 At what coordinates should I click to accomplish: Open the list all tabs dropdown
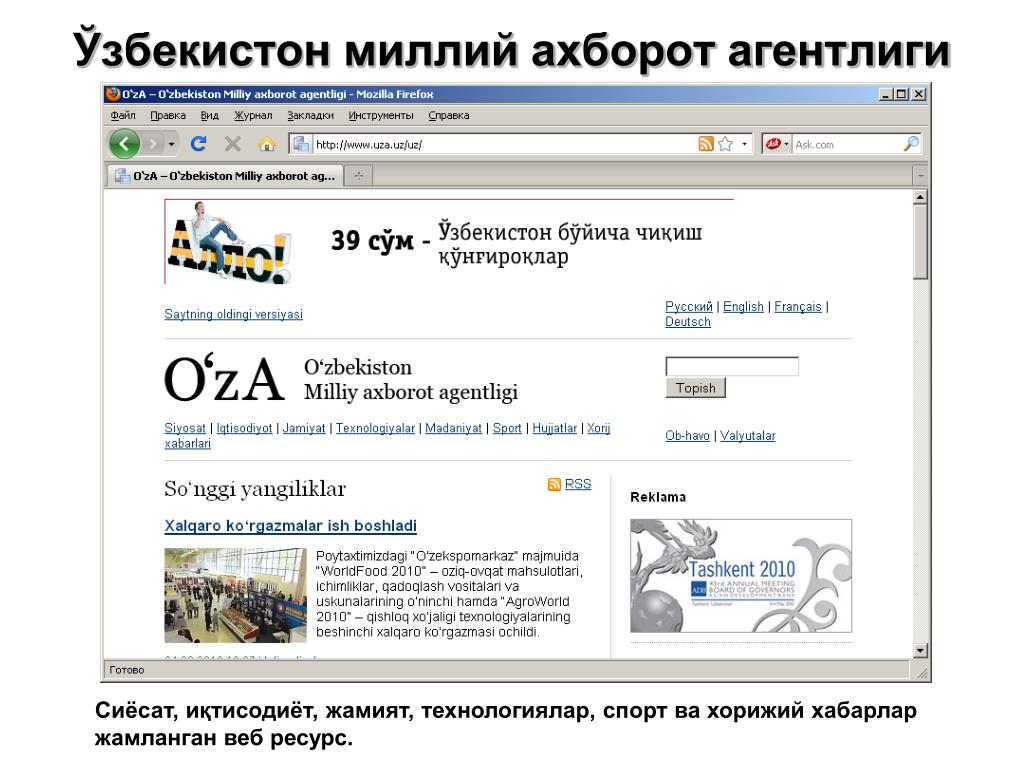tap(920, 176)
